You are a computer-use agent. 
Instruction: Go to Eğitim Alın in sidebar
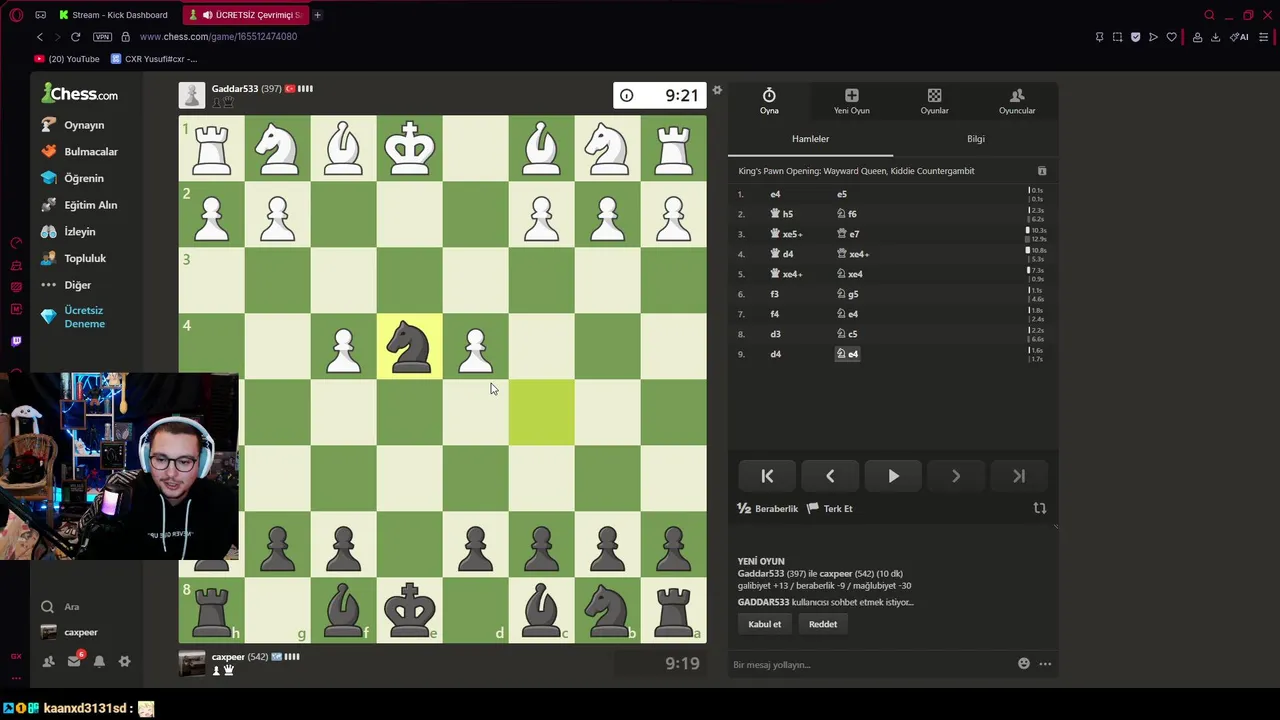click(79, 205)
